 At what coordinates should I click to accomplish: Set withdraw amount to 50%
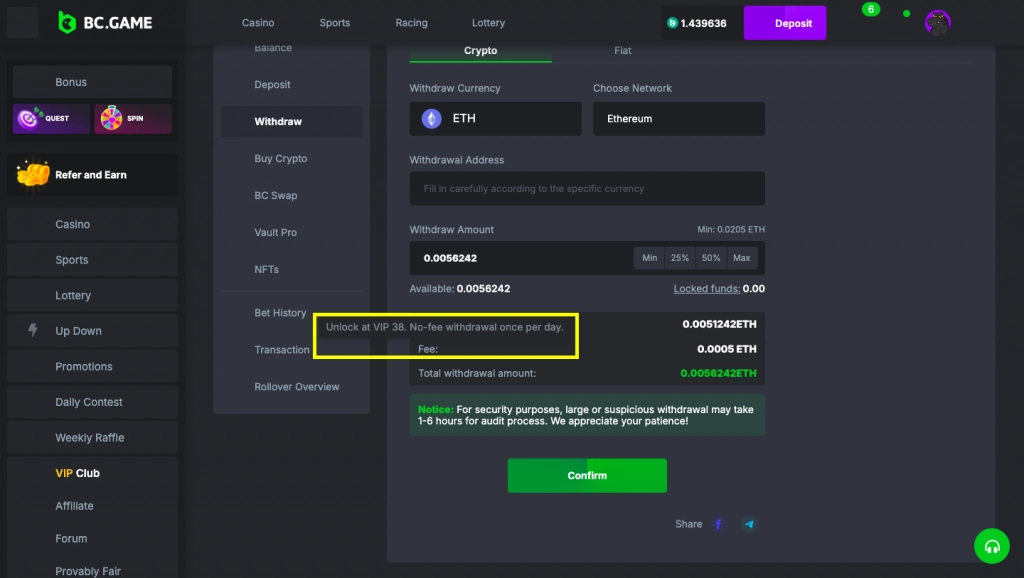[x=711, y=258]
